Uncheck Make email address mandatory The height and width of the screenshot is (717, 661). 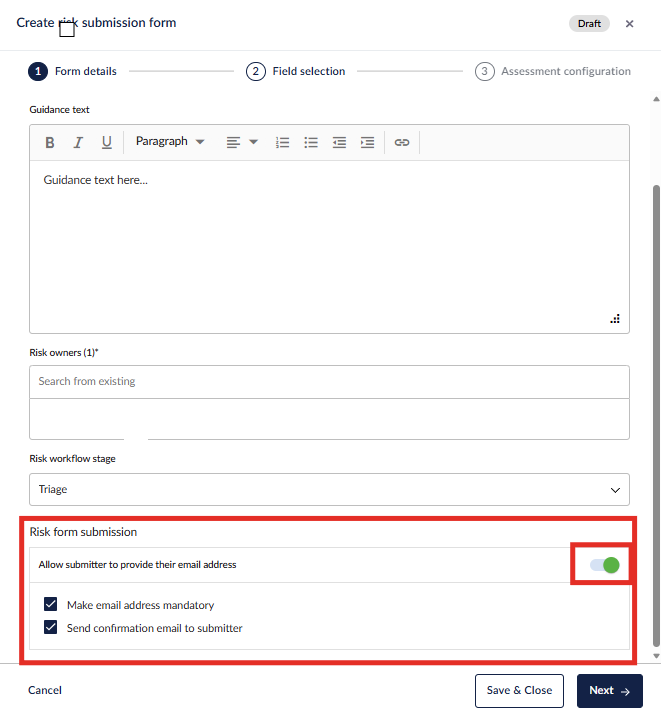click(x=51, y=605)
